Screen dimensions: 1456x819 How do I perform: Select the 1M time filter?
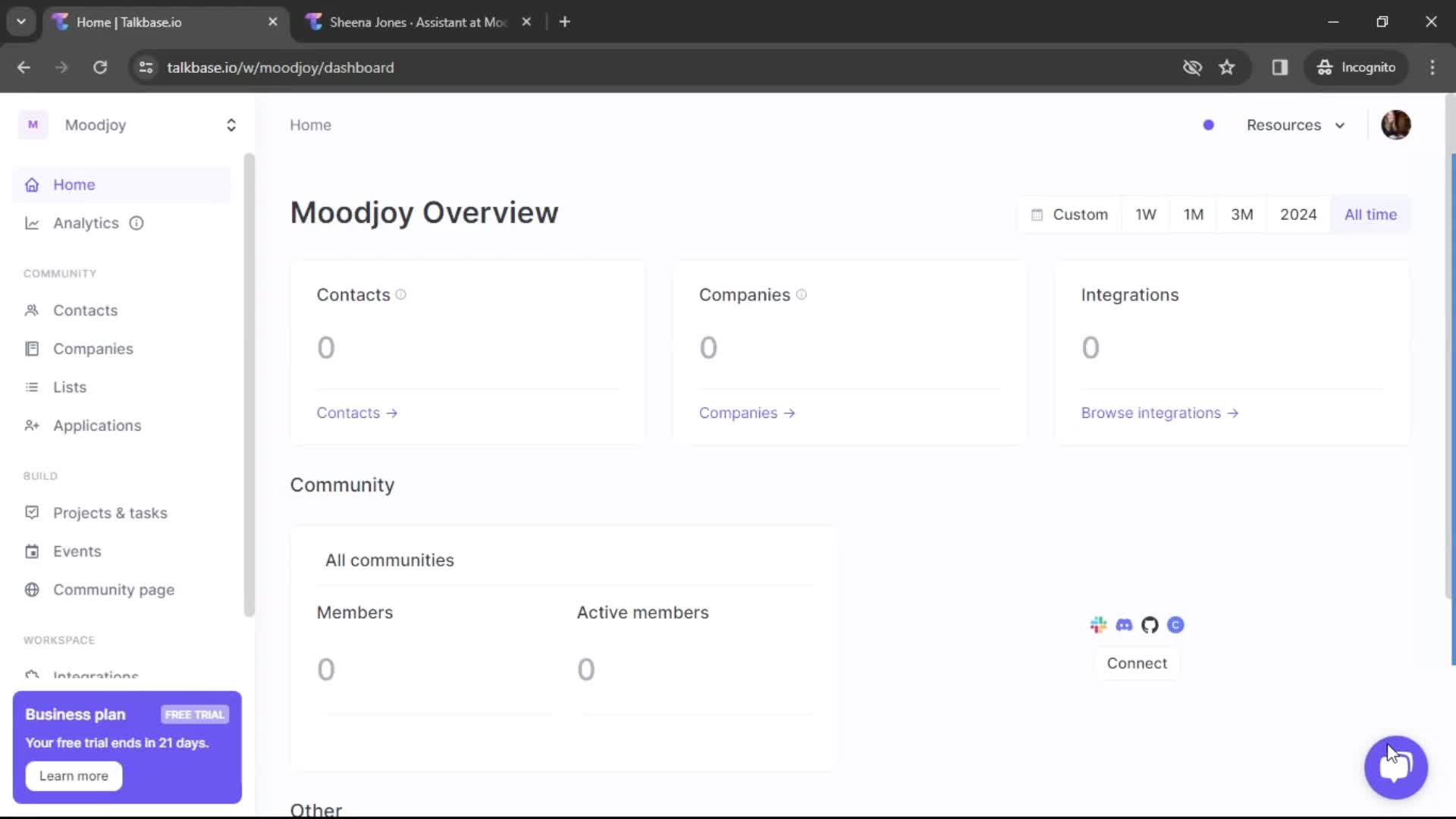[1193, 213]
